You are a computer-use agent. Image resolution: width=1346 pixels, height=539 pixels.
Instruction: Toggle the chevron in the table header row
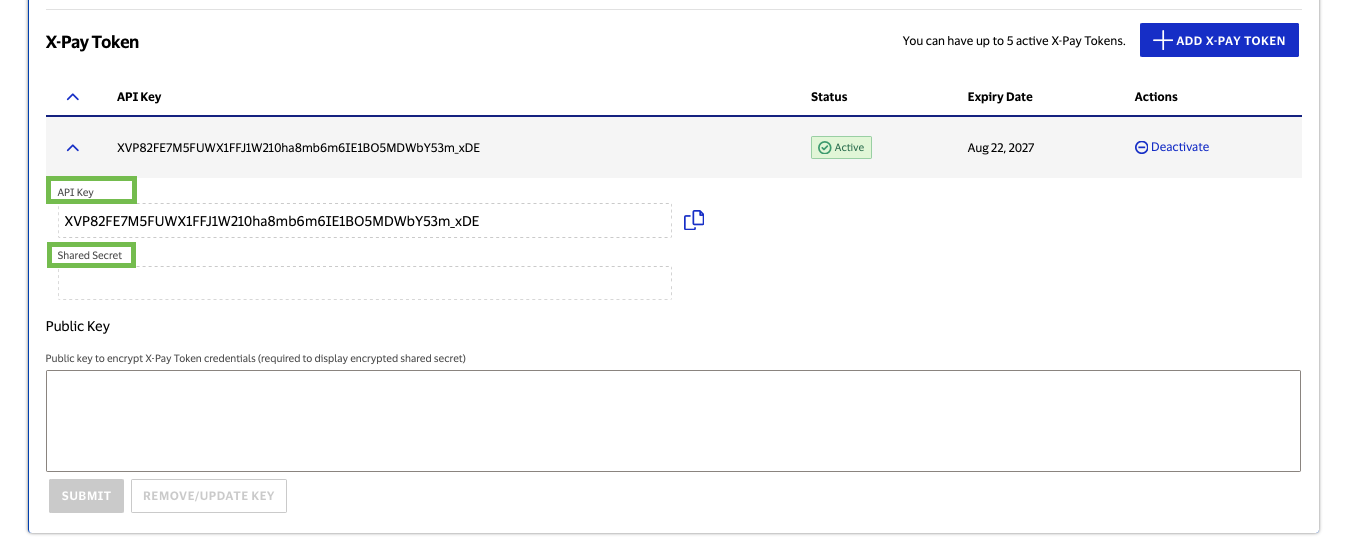pyautogui.click(x=72, y=97)
